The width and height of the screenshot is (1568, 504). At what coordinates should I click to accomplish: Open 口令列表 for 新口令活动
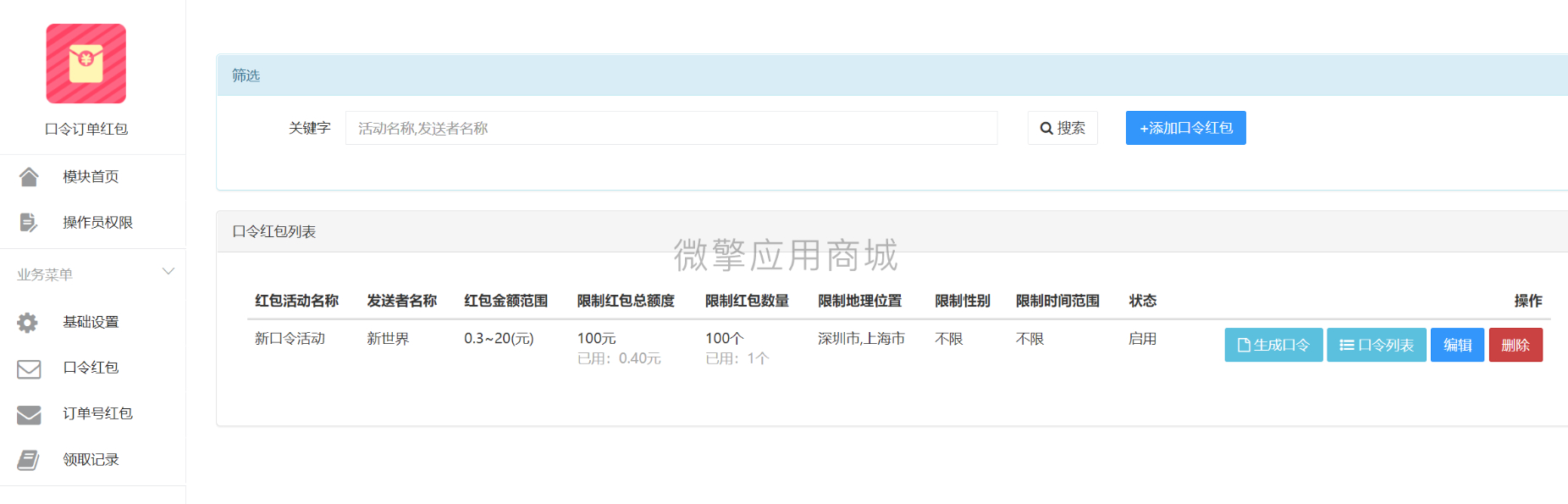click(x=1377, y=345)
